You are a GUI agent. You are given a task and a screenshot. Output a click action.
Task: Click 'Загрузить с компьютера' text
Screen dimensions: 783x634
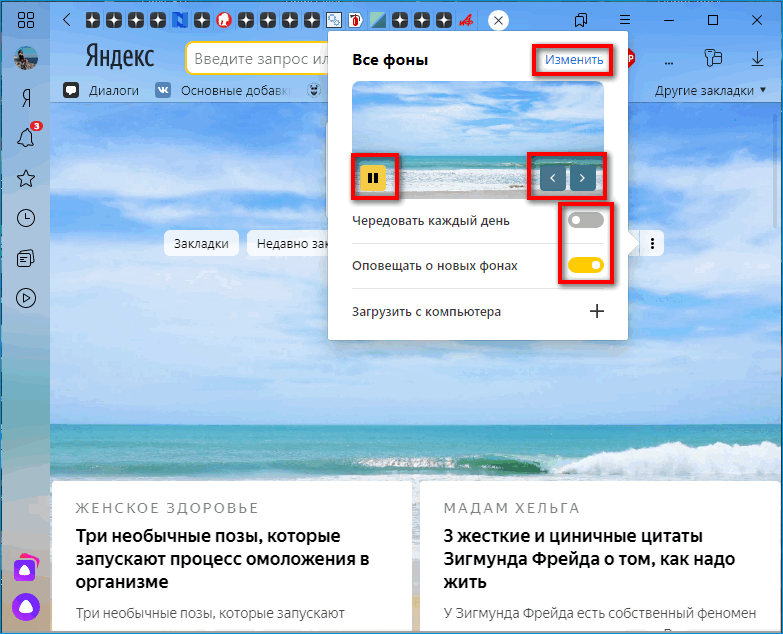(426, 312)
